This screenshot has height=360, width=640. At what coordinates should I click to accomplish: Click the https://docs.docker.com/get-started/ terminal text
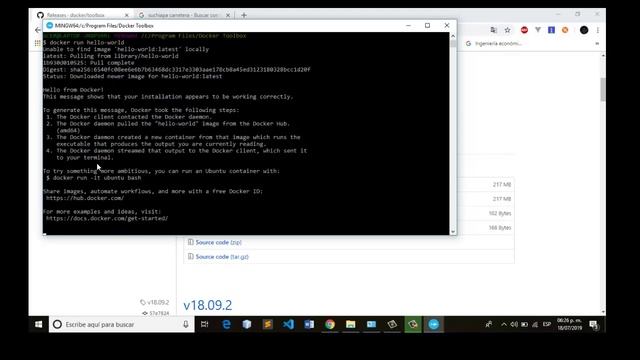point(107,218)
